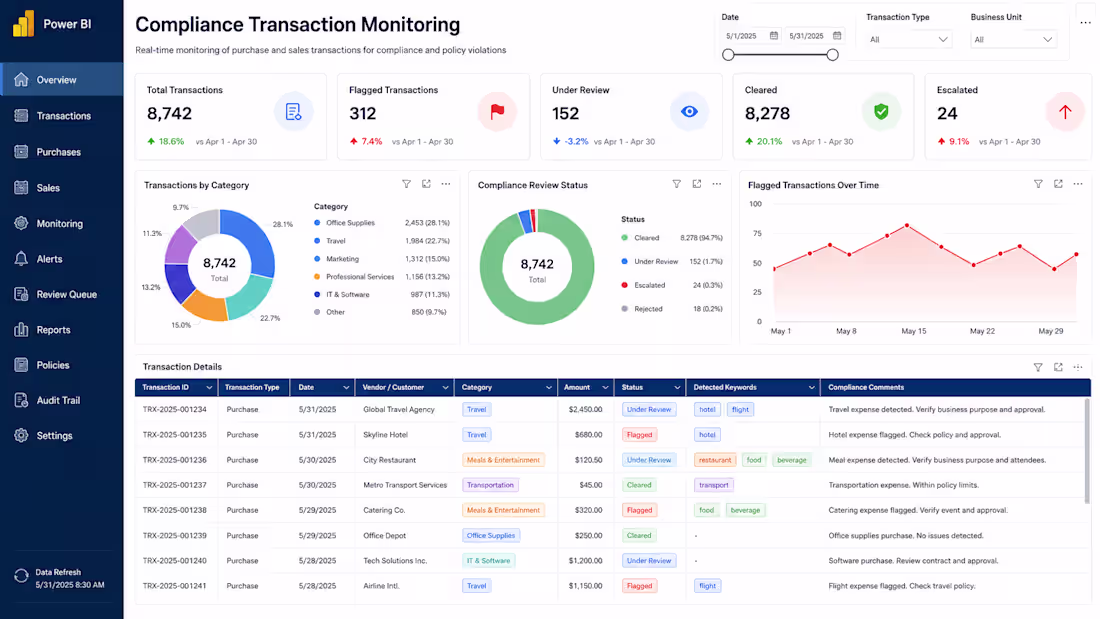
Task: Open focus mode for Flagged Transactions Over Time
Action: click(x=1058, y=184)
